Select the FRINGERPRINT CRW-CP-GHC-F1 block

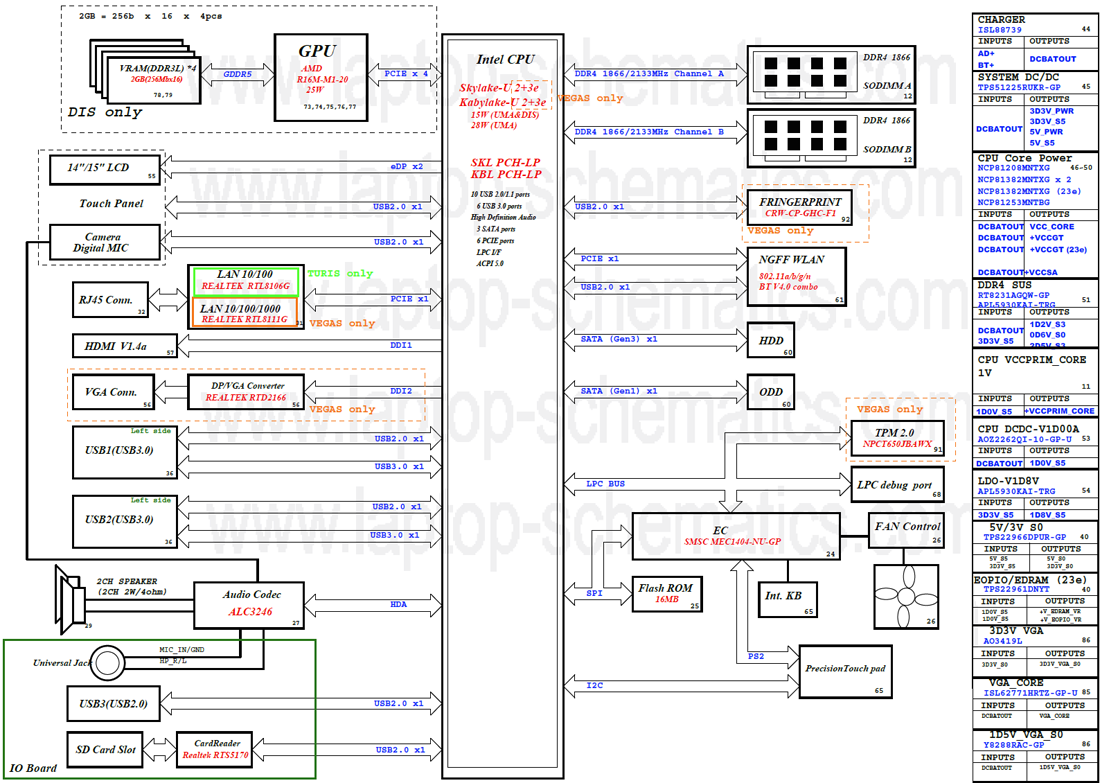(x=799, y=206)
